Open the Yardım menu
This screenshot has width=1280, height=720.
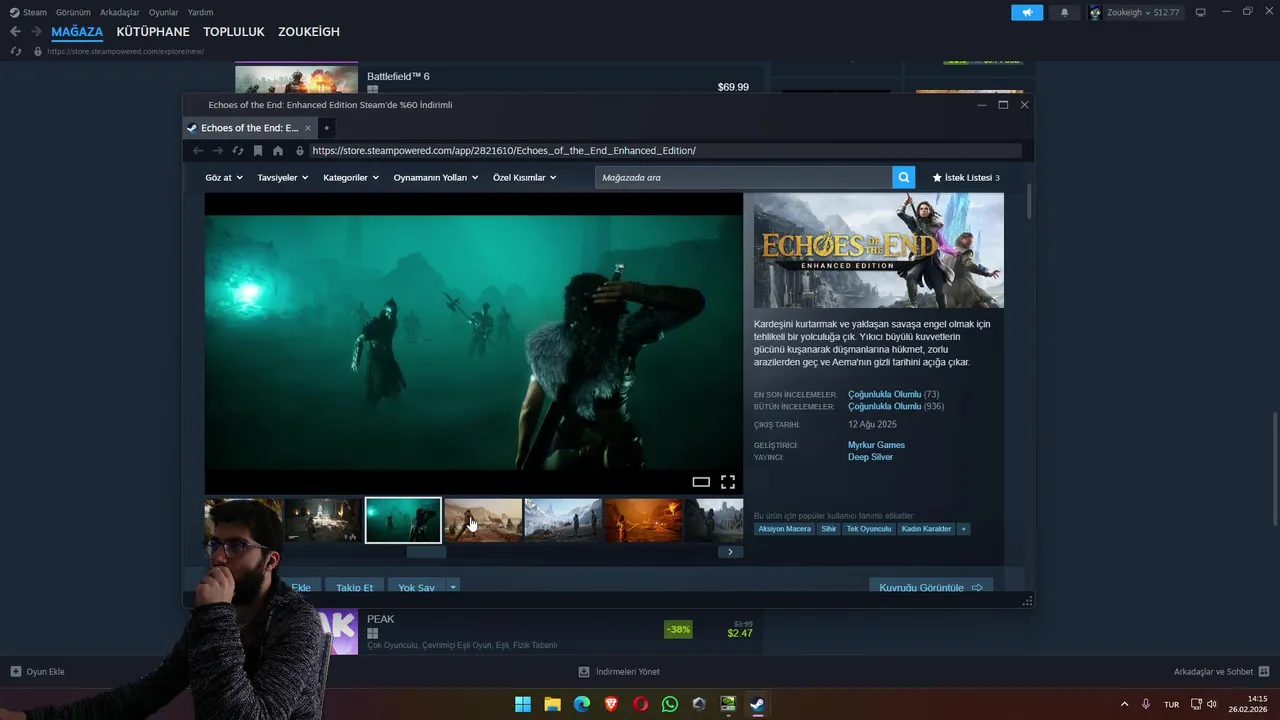point(200,12)
